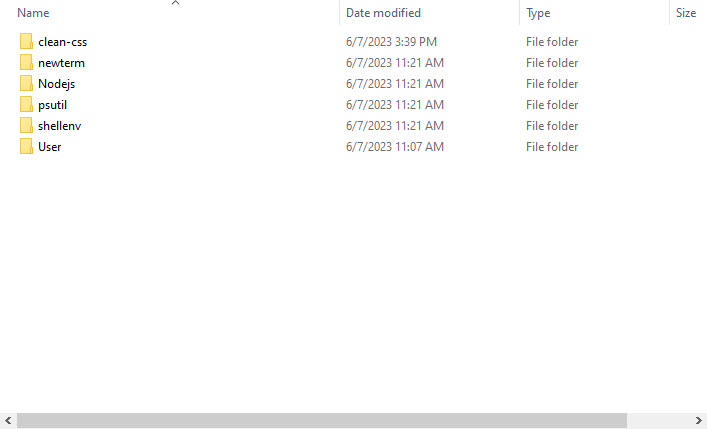707x429 pixels.
Task: Click the newterm folder icon
Action: (x=26, y=63)
